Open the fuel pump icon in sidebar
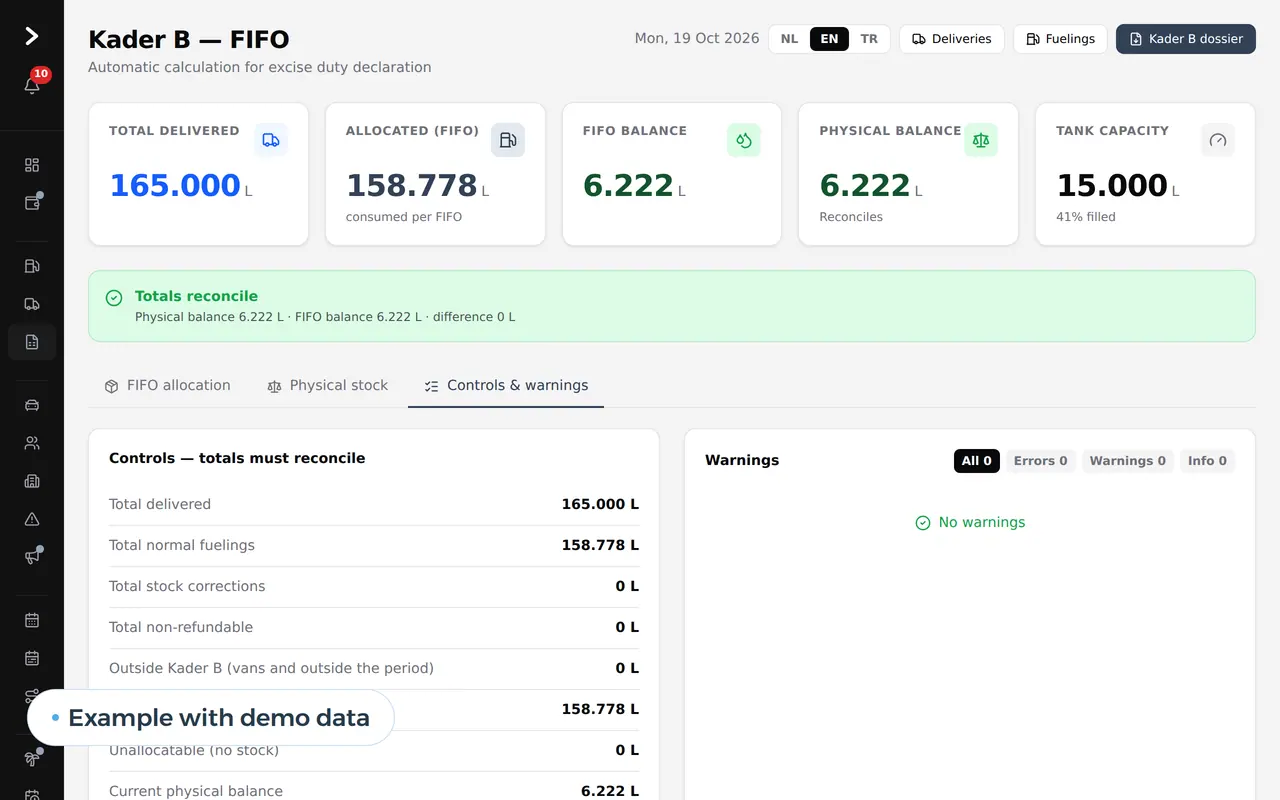Screen dimensions: 1280x800 pyautogui.click(x=32, y=266)
